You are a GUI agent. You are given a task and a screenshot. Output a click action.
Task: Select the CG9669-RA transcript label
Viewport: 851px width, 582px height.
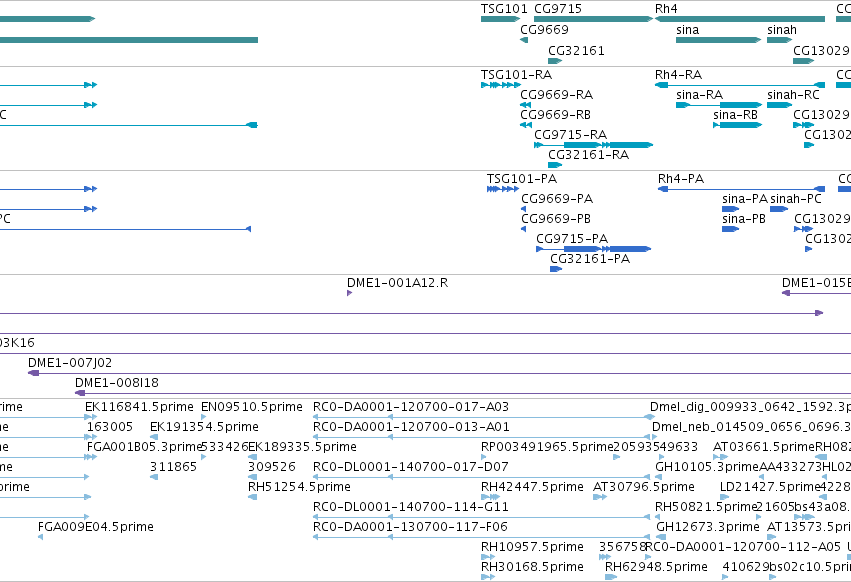(556, 94)
